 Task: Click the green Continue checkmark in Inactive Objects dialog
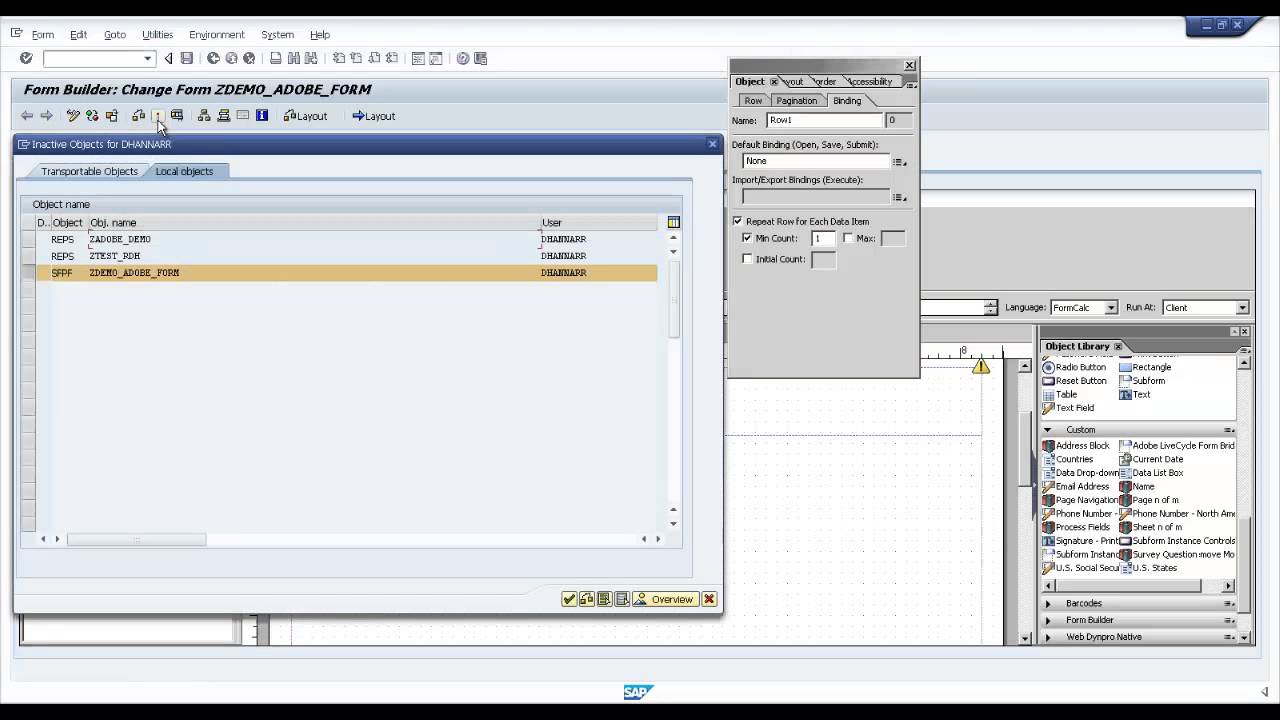point(569,599)
